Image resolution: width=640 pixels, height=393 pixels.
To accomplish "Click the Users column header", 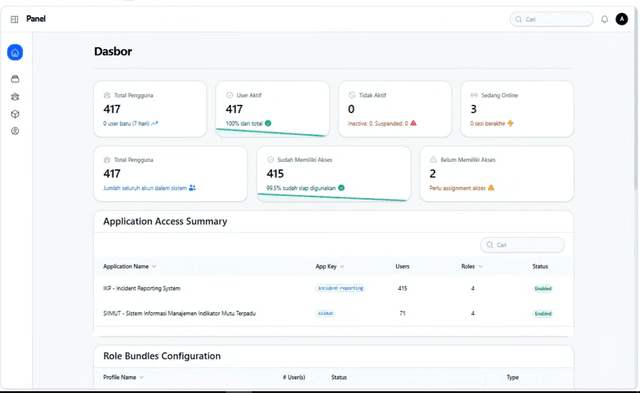I will point(402,266).
